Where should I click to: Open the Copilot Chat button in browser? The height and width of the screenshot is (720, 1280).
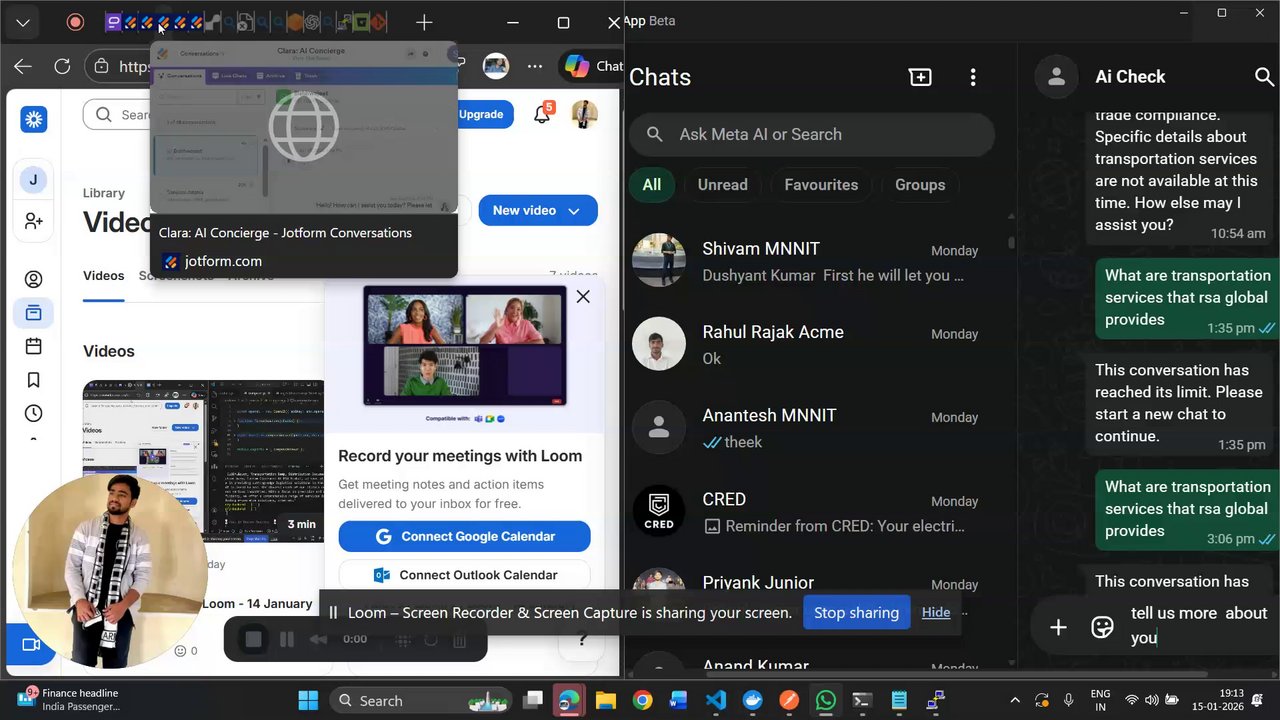[x=592, y=66]
